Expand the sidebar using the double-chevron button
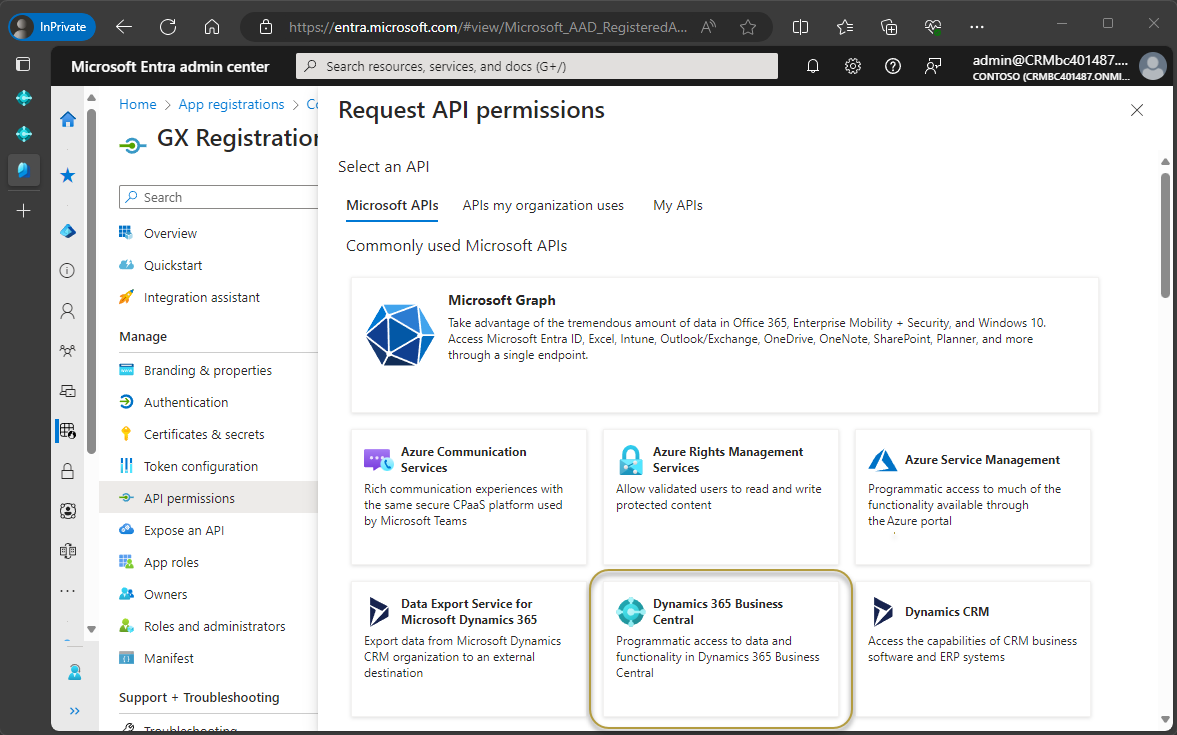1177x735 pixels. [x=74, y=711]
